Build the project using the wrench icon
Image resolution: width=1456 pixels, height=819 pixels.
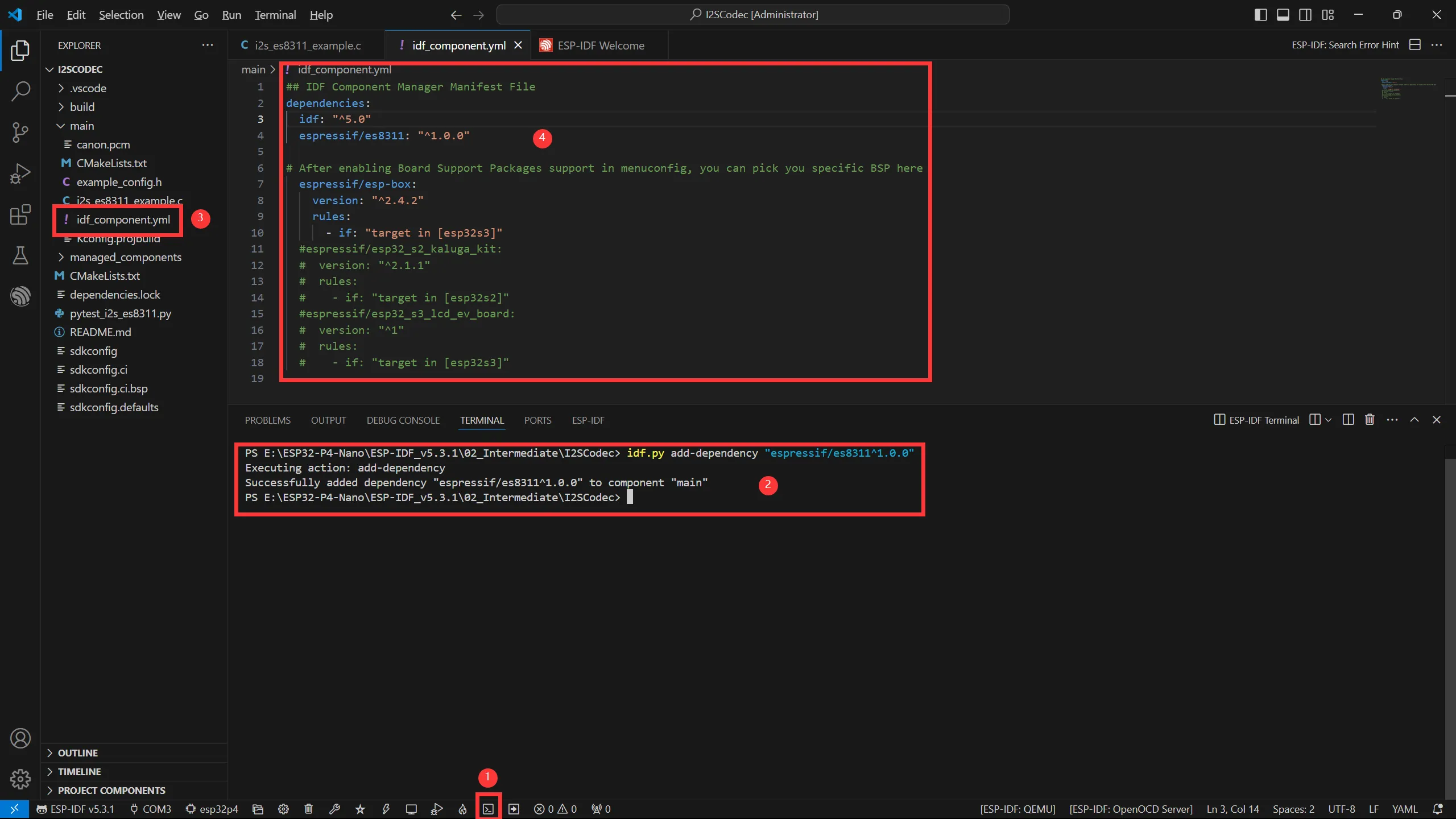click(334, 809)
